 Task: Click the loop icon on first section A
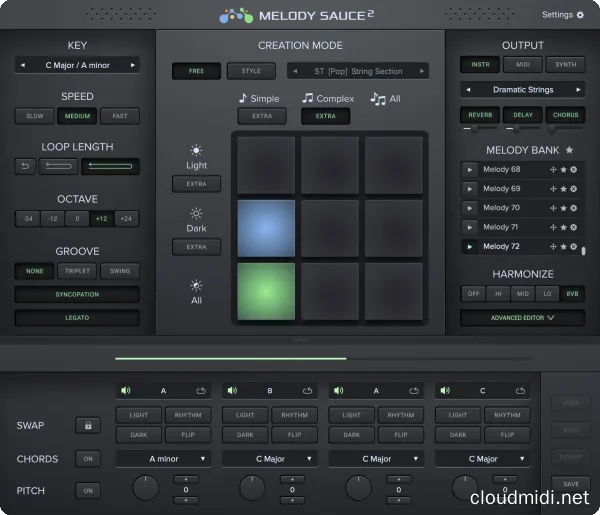click(201, 391)
